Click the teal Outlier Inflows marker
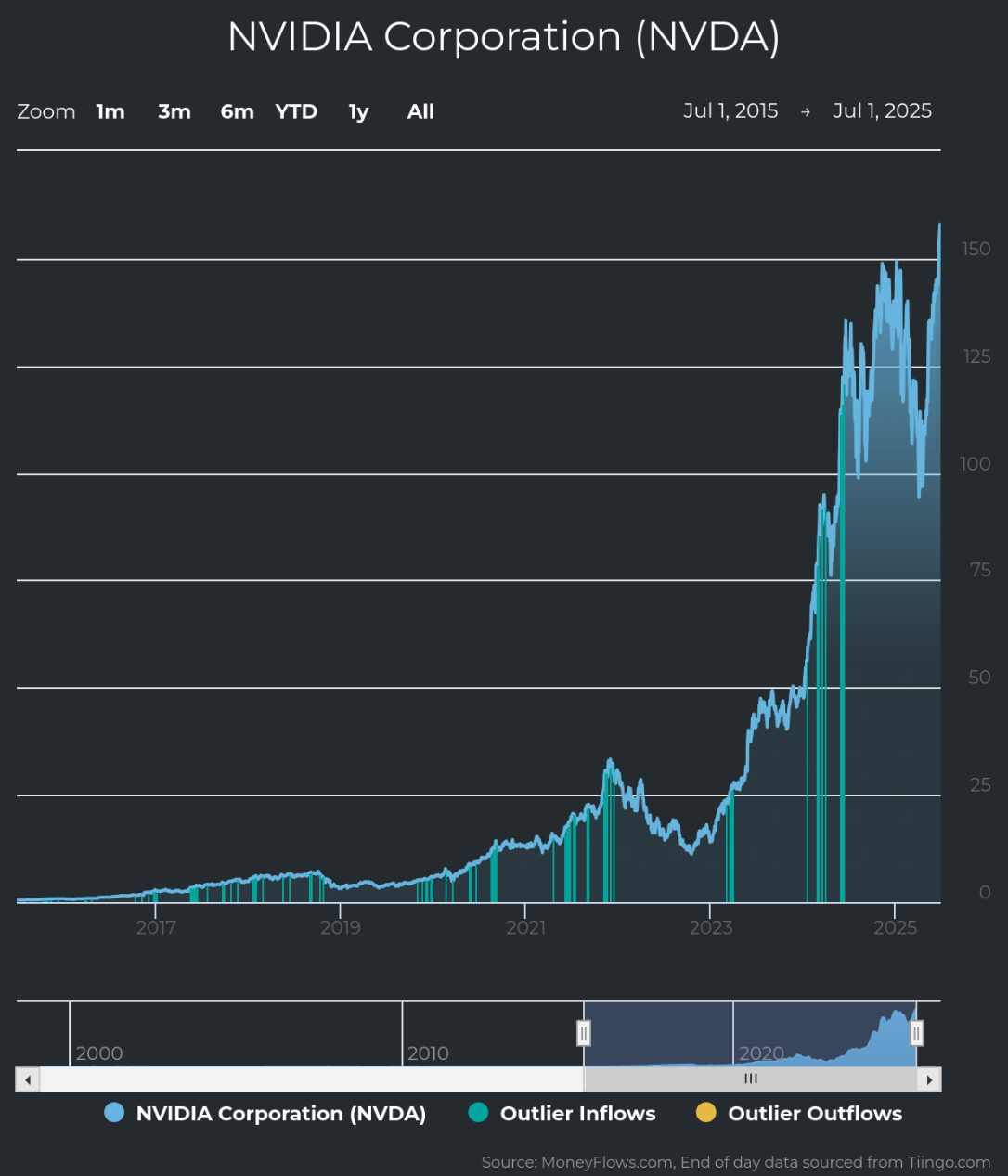 point(478,1113)
